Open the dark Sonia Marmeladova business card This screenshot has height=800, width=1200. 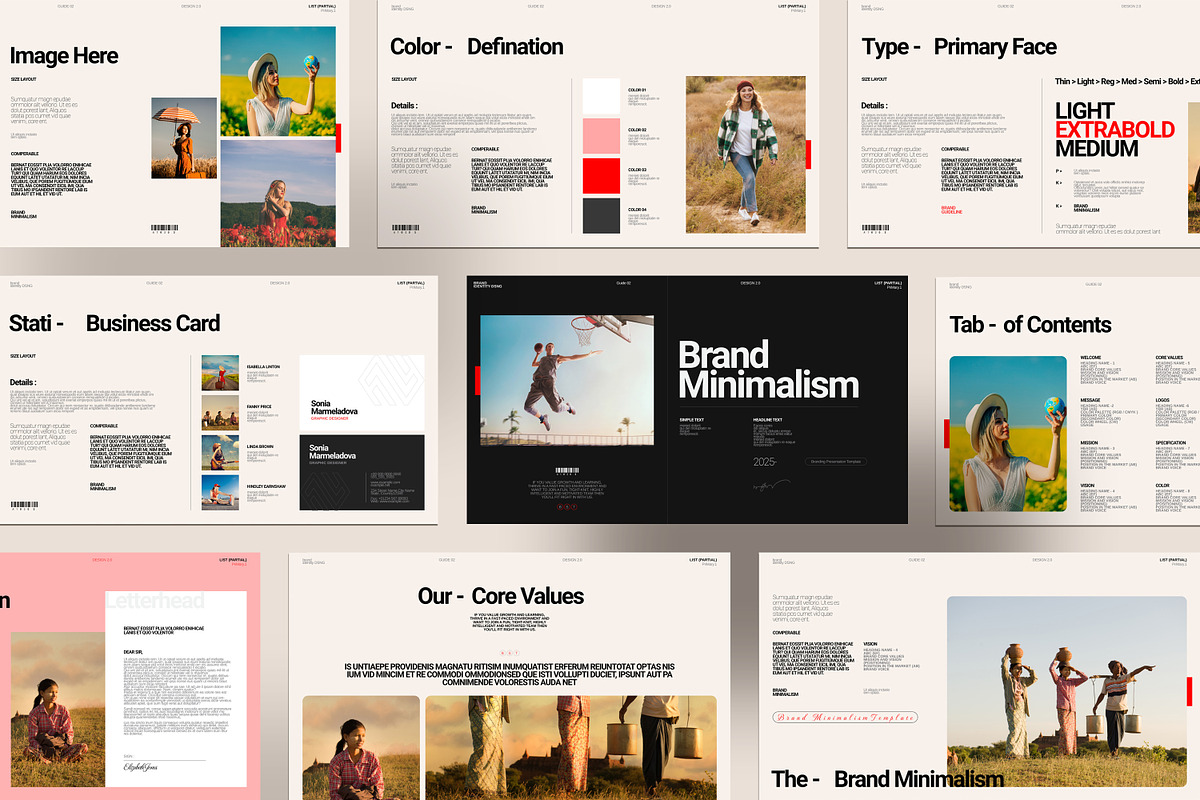(x=362, y=473)
